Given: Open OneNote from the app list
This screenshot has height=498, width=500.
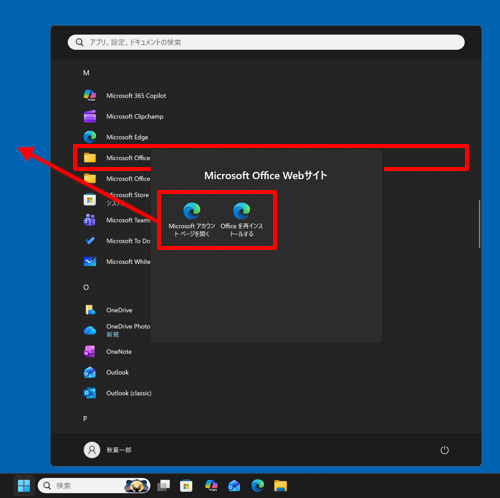Looking at the screenshot, I should [x=108, y=351].
